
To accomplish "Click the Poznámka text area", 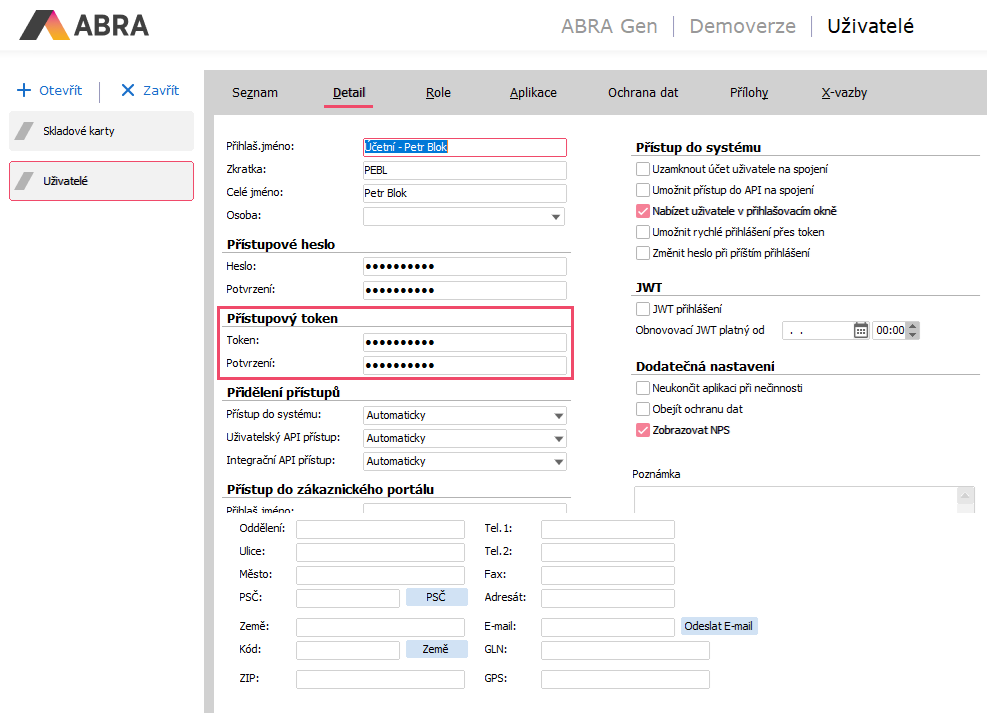I will point(796,500).
